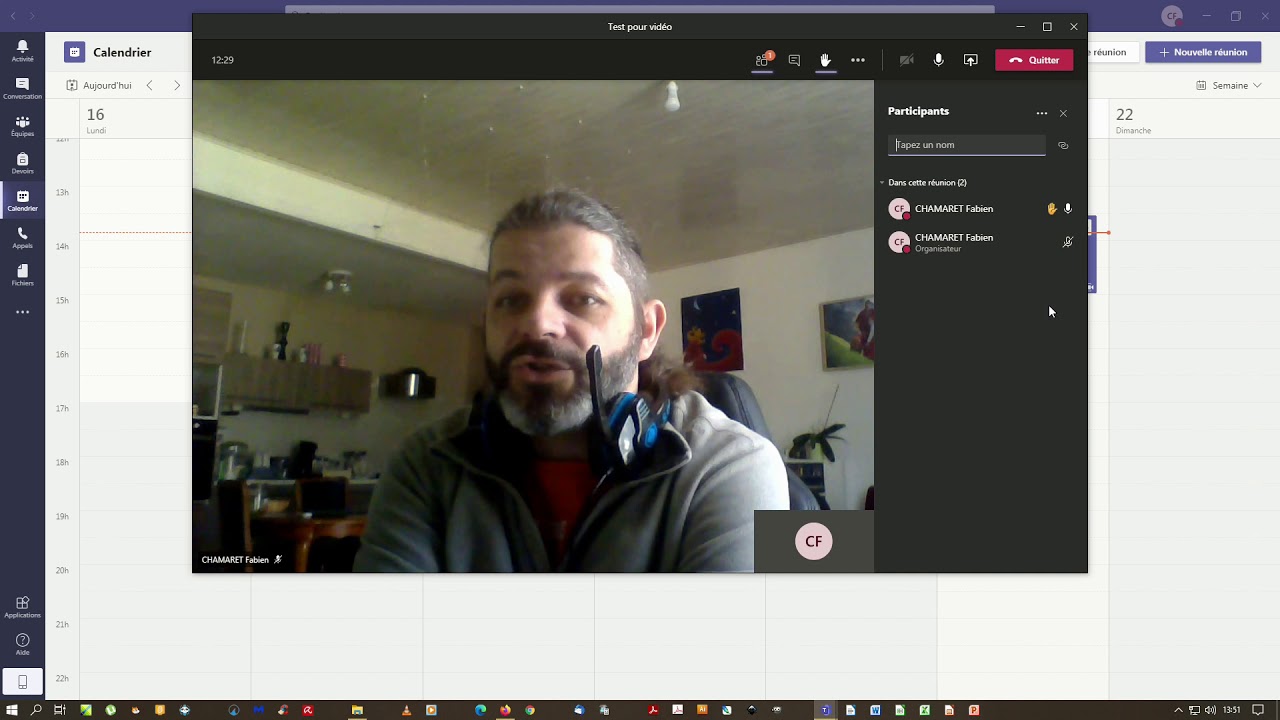Viewport: 1280px width, 720px height.
Task: Open Aide help in sidebar
Action: coord(22,644)
